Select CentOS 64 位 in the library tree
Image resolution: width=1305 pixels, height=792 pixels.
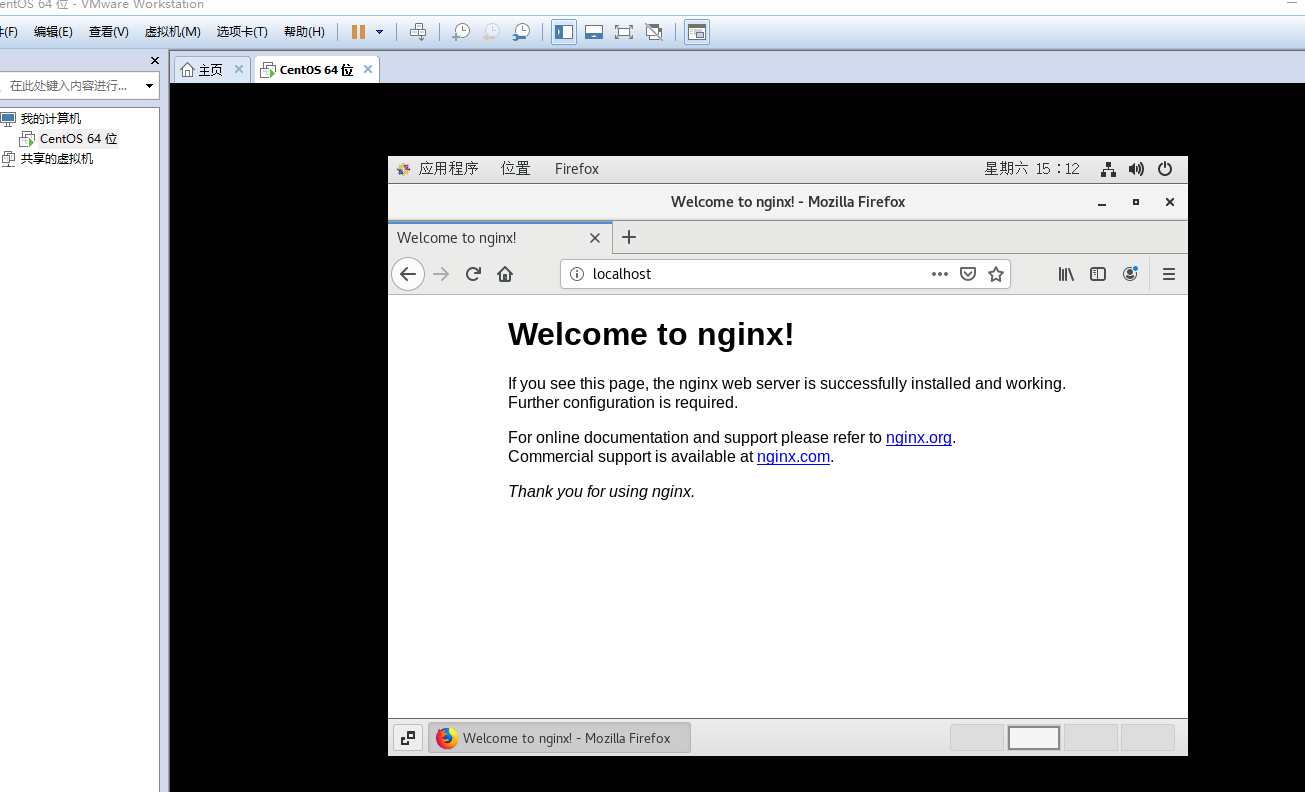coord(78,139)
